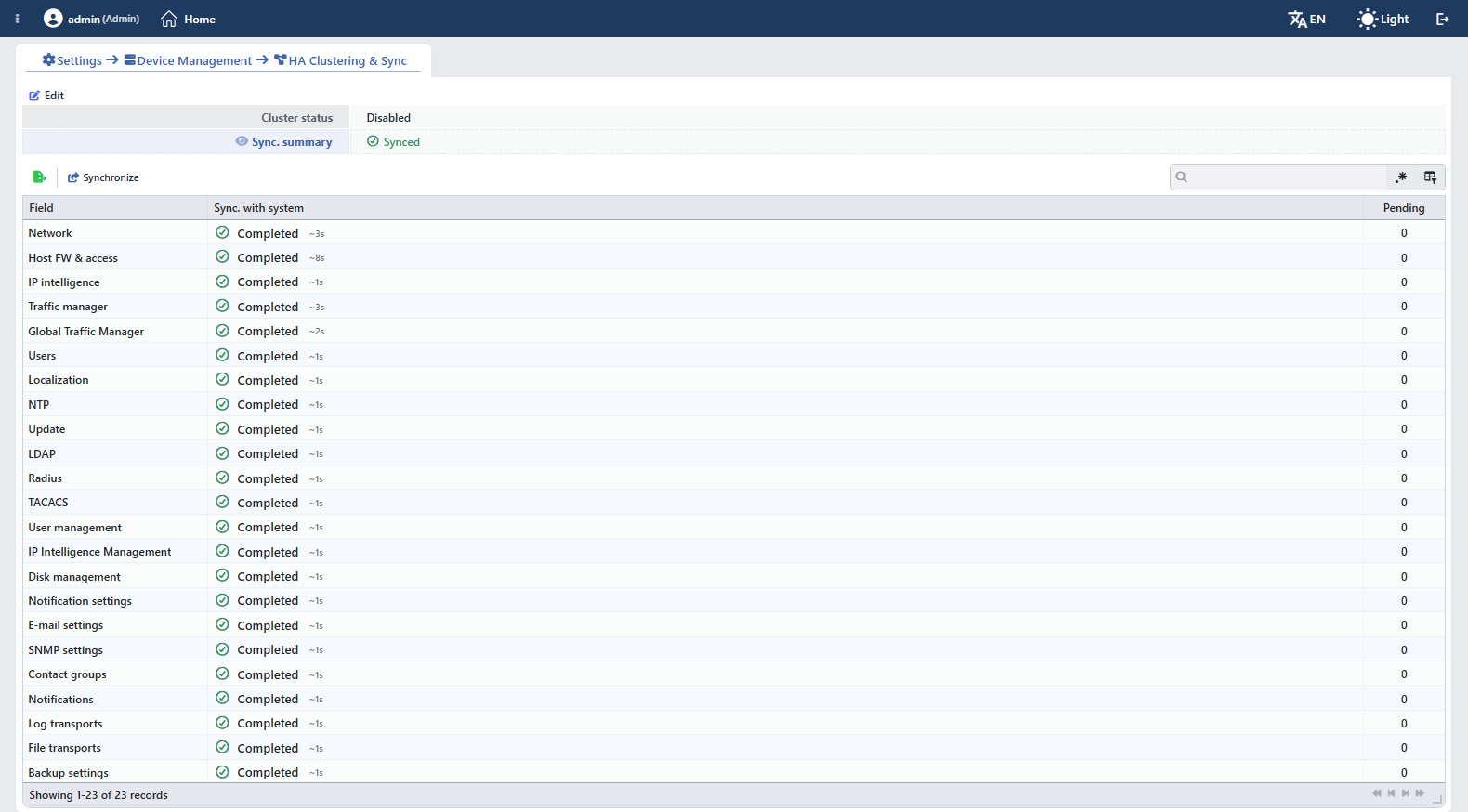Image resolution: width=1468 pixels, height=812 pixels.
Task: Click the Sync. summary label
Action: coord(292,142)
